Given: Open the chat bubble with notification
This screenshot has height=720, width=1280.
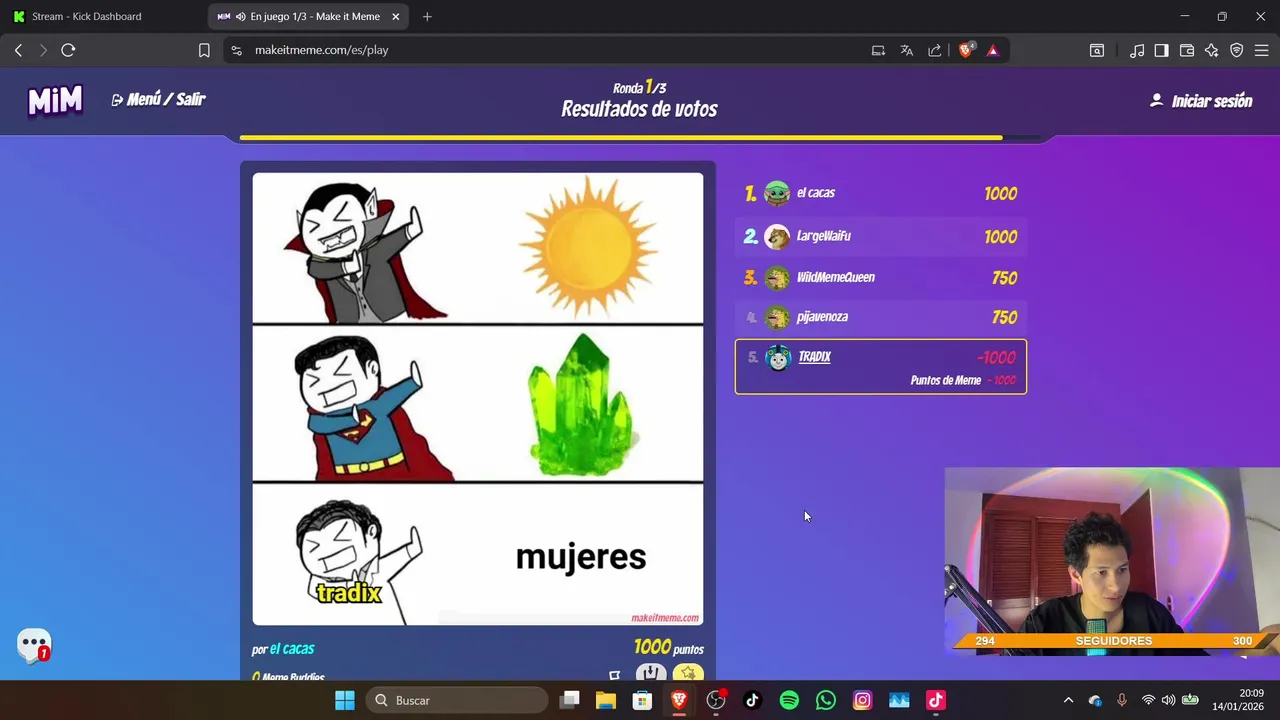Looking at the screenshot, I should (34, 645).
